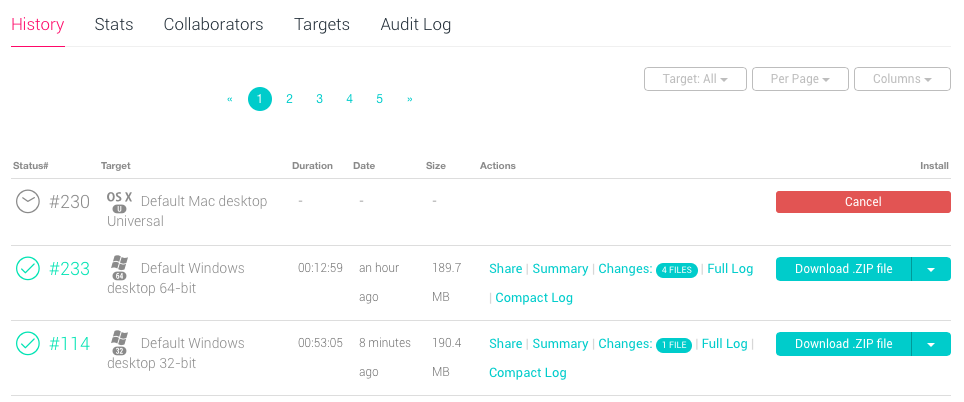Click the queued clock icon for build #230

[28, 202]
